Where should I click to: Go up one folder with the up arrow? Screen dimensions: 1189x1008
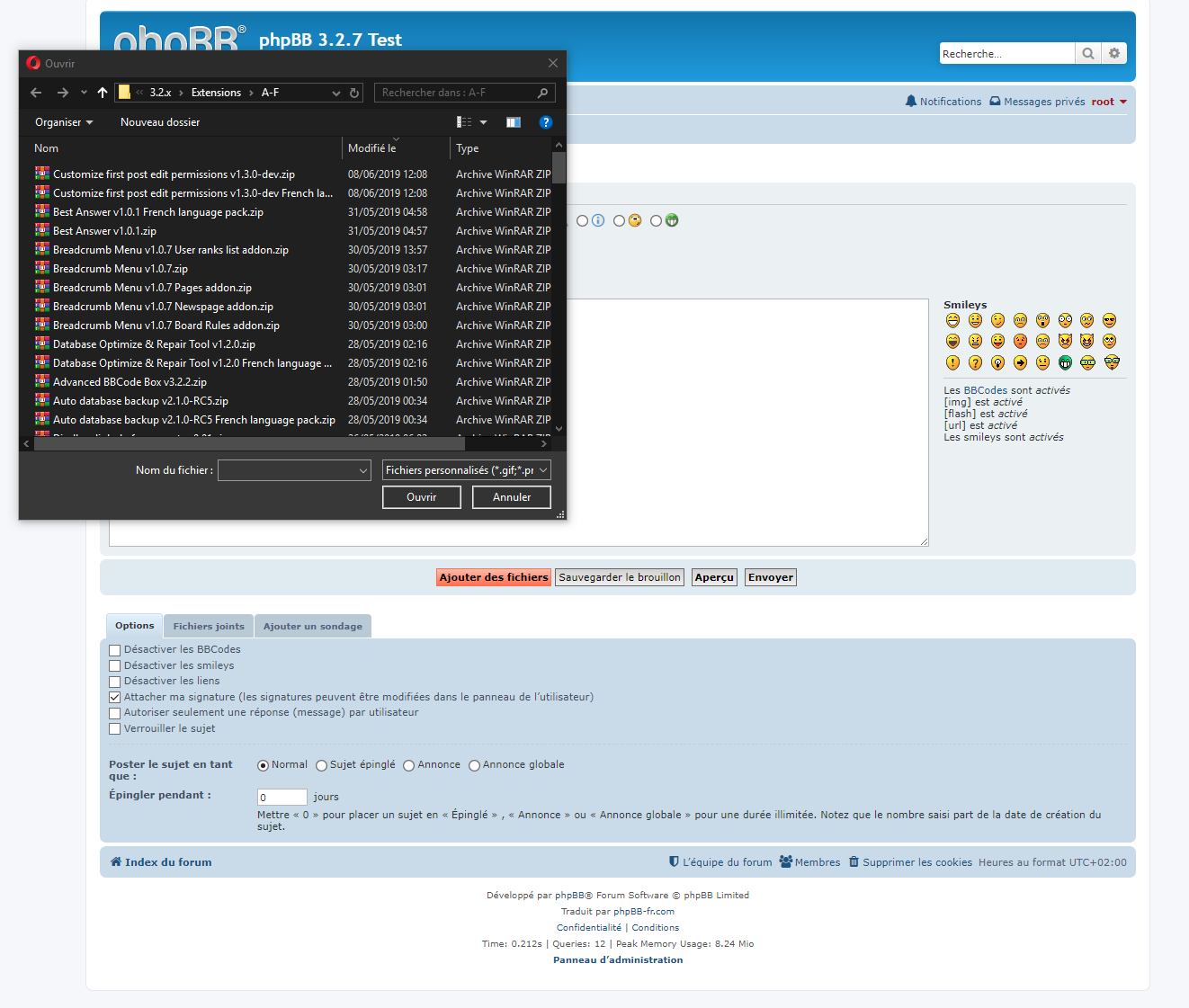click(x=103, y=93)
